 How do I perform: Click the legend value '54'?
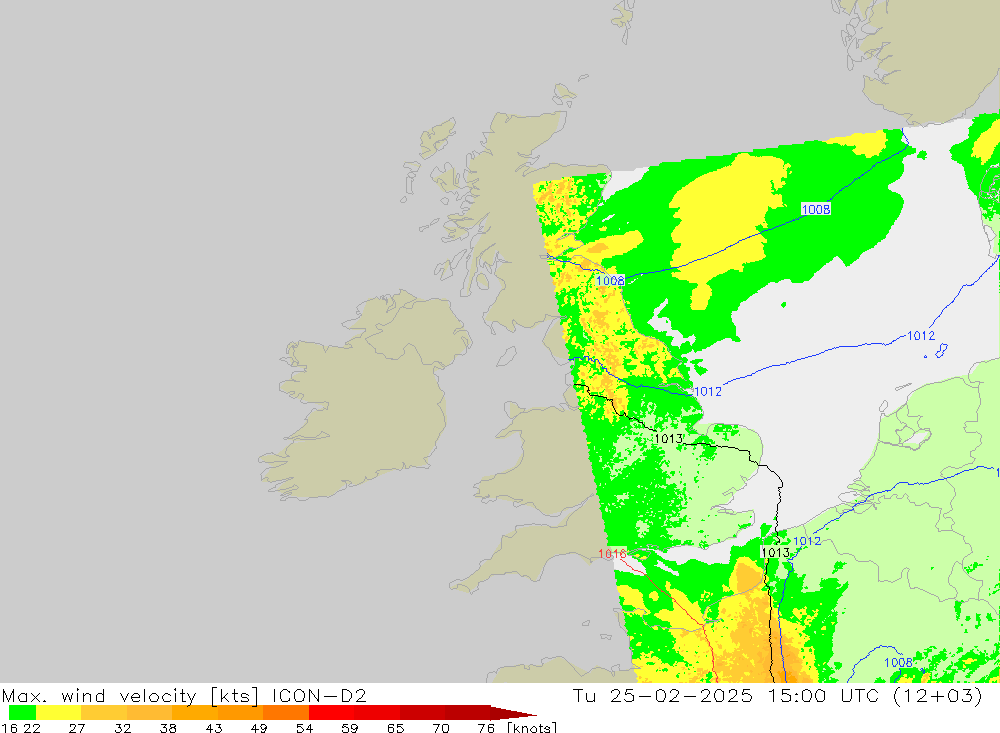[304, 728]
